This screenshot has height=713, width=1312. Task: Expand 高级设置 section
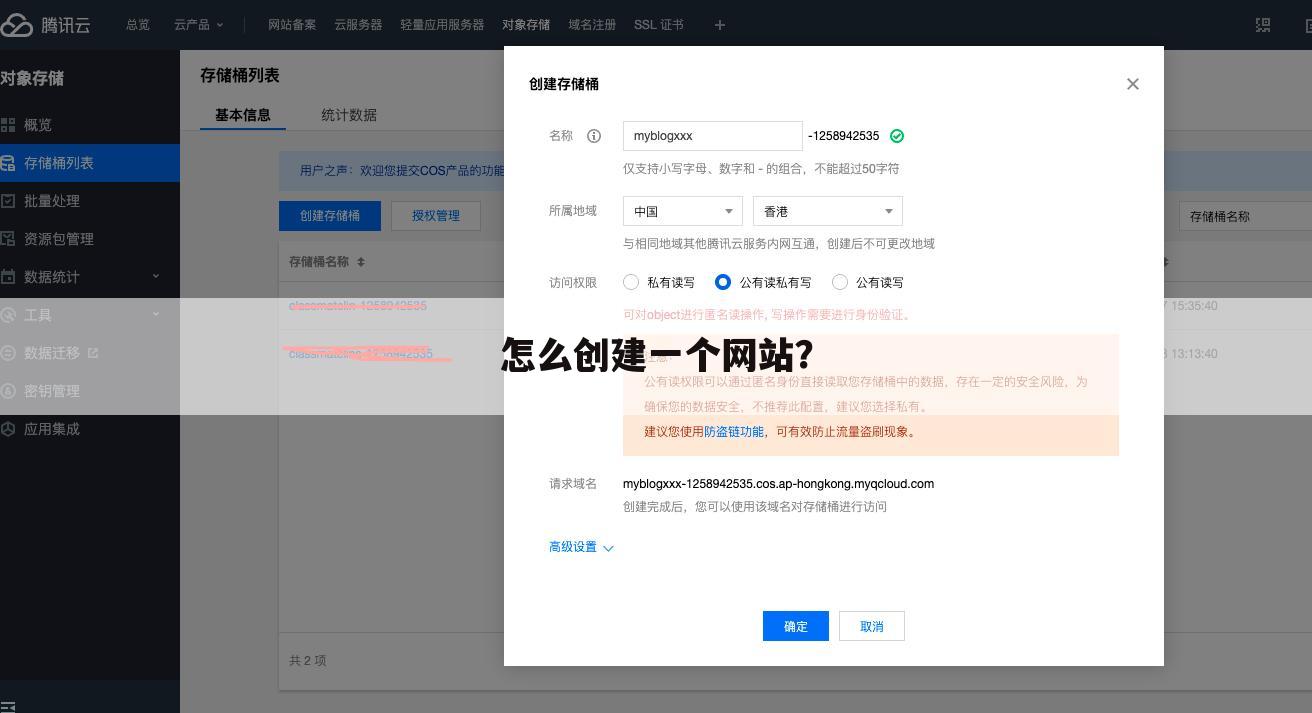tap(581, 547)
